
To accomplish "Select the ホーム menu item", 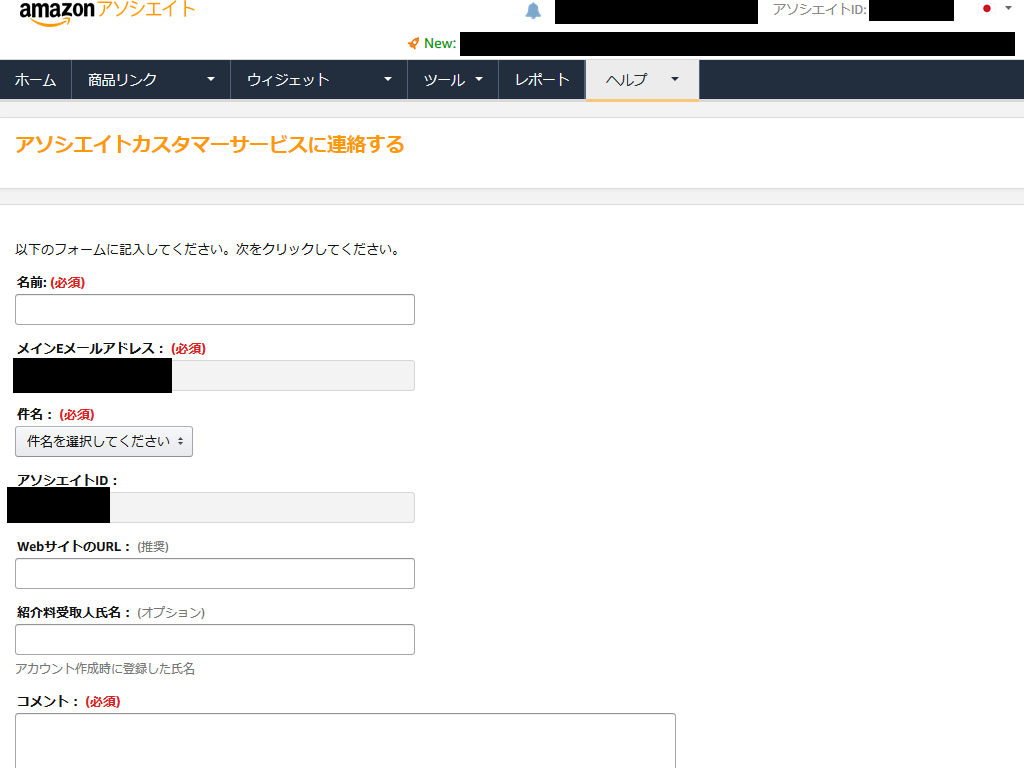I will (35, 79).
